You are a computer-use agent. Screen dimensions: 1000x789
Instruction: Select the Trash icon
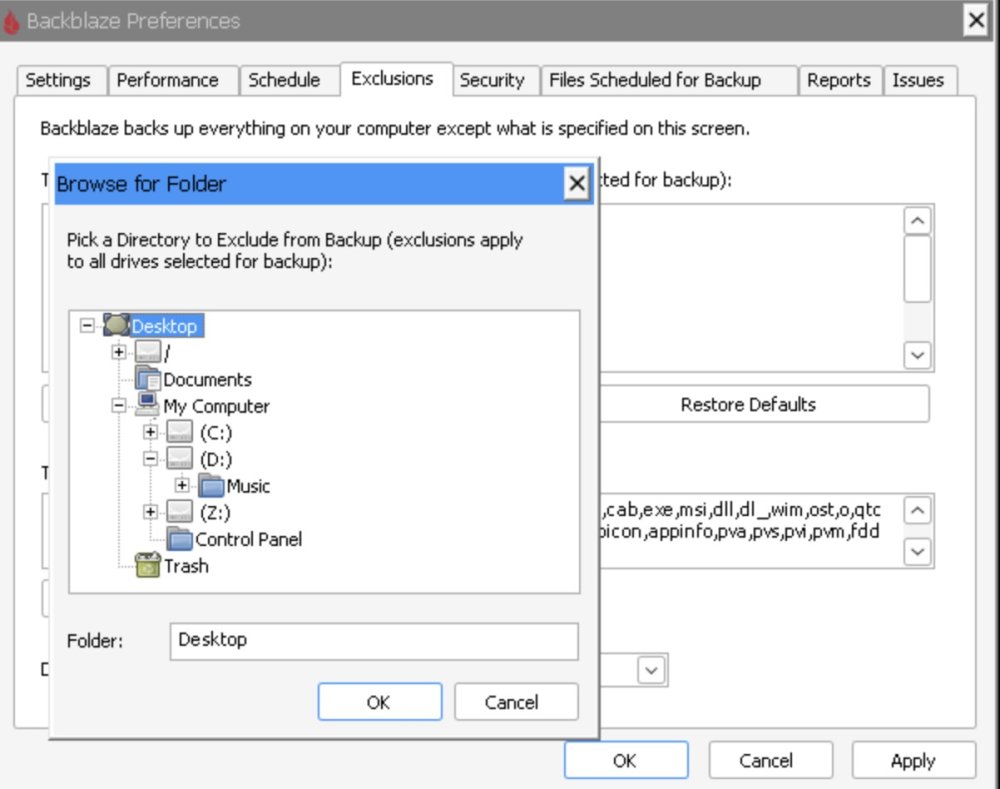pos(148,566)
